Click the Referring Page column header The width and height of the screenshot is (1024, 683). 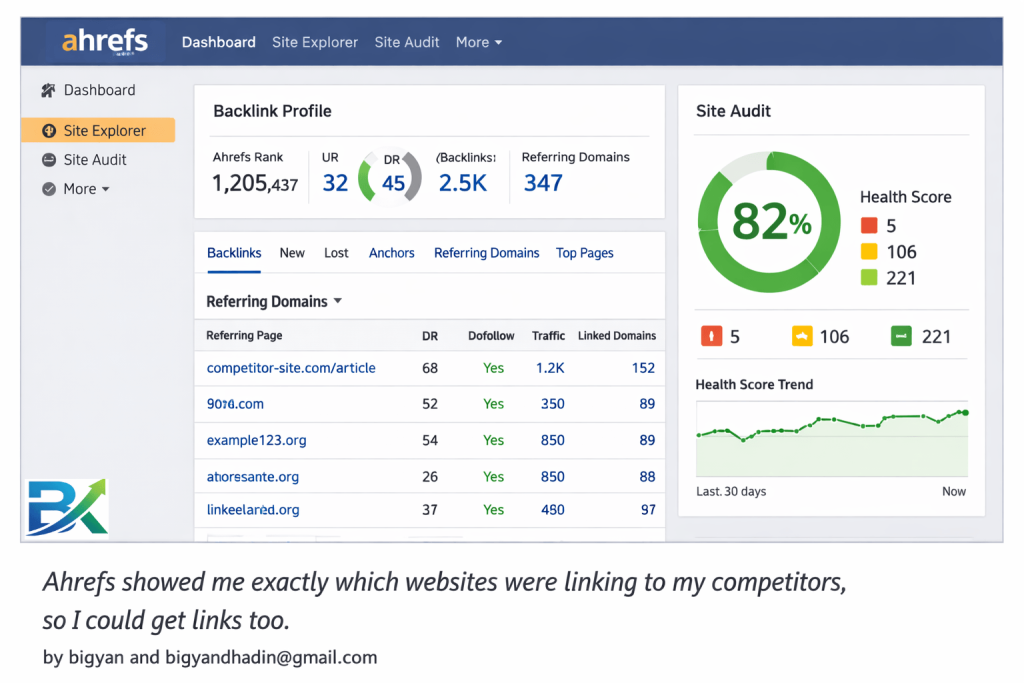click(x=244, y=336)
